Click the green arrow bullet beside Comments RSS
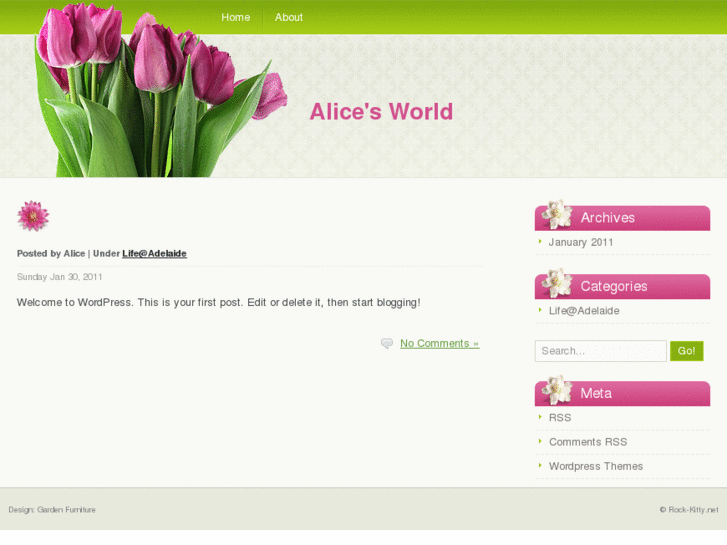The image size is (727, 545). click(540, 441)
